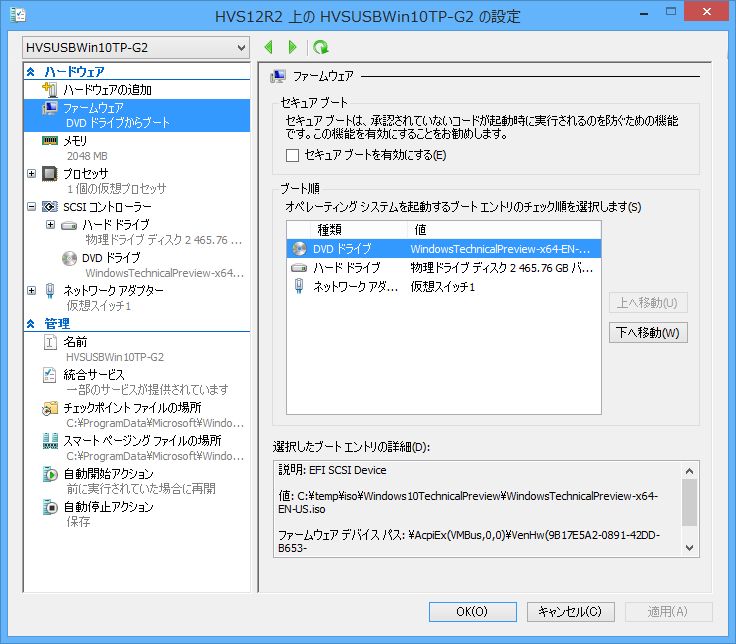Image resolution: width=736 pixels, height=644 pixels.
Task: Click the スマート ページング ファイルの場所 icon
Action: click(50, 441)
